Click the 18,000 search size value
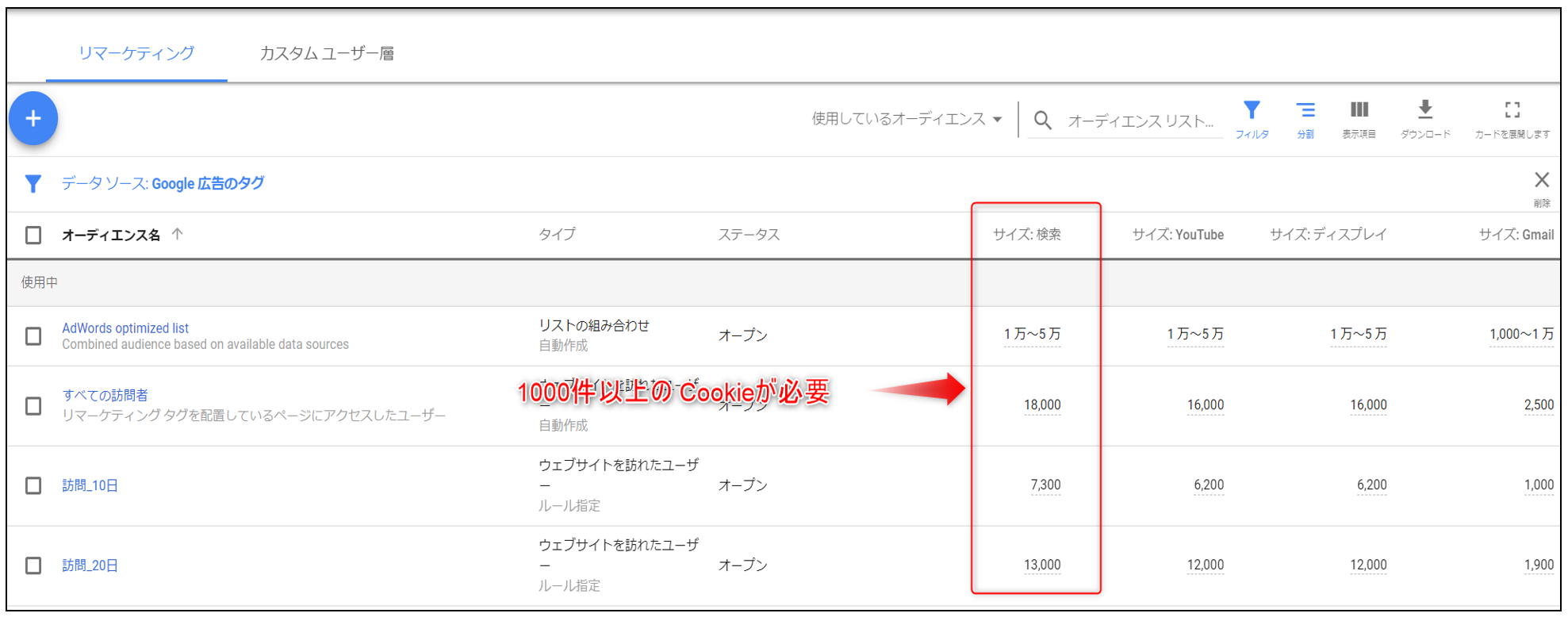This screenshot has height=617, width=1568. coord(1042,405)
